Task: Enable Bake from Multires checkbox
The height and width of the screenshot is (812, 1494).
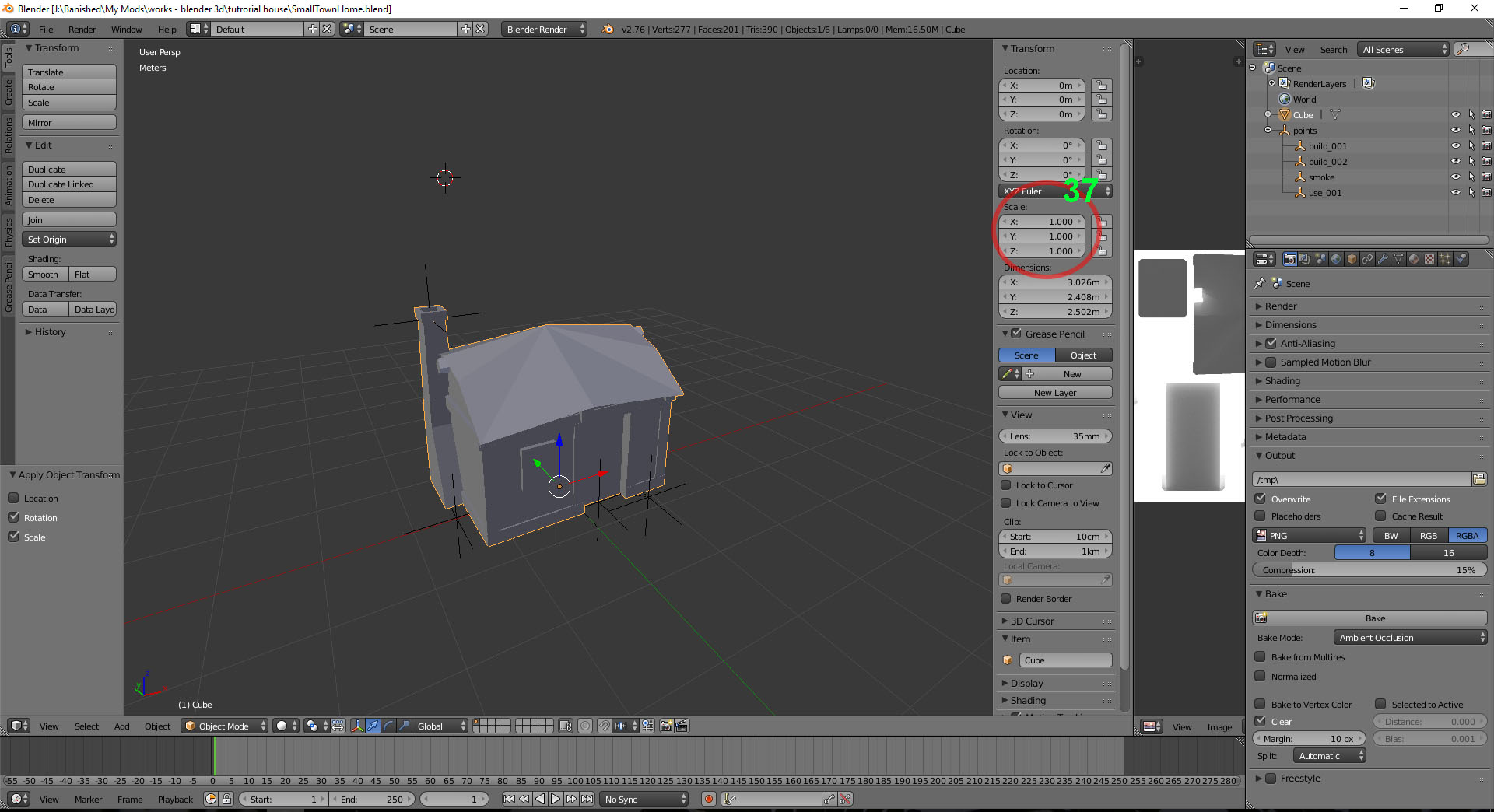Action: (x=1261, y=656)
